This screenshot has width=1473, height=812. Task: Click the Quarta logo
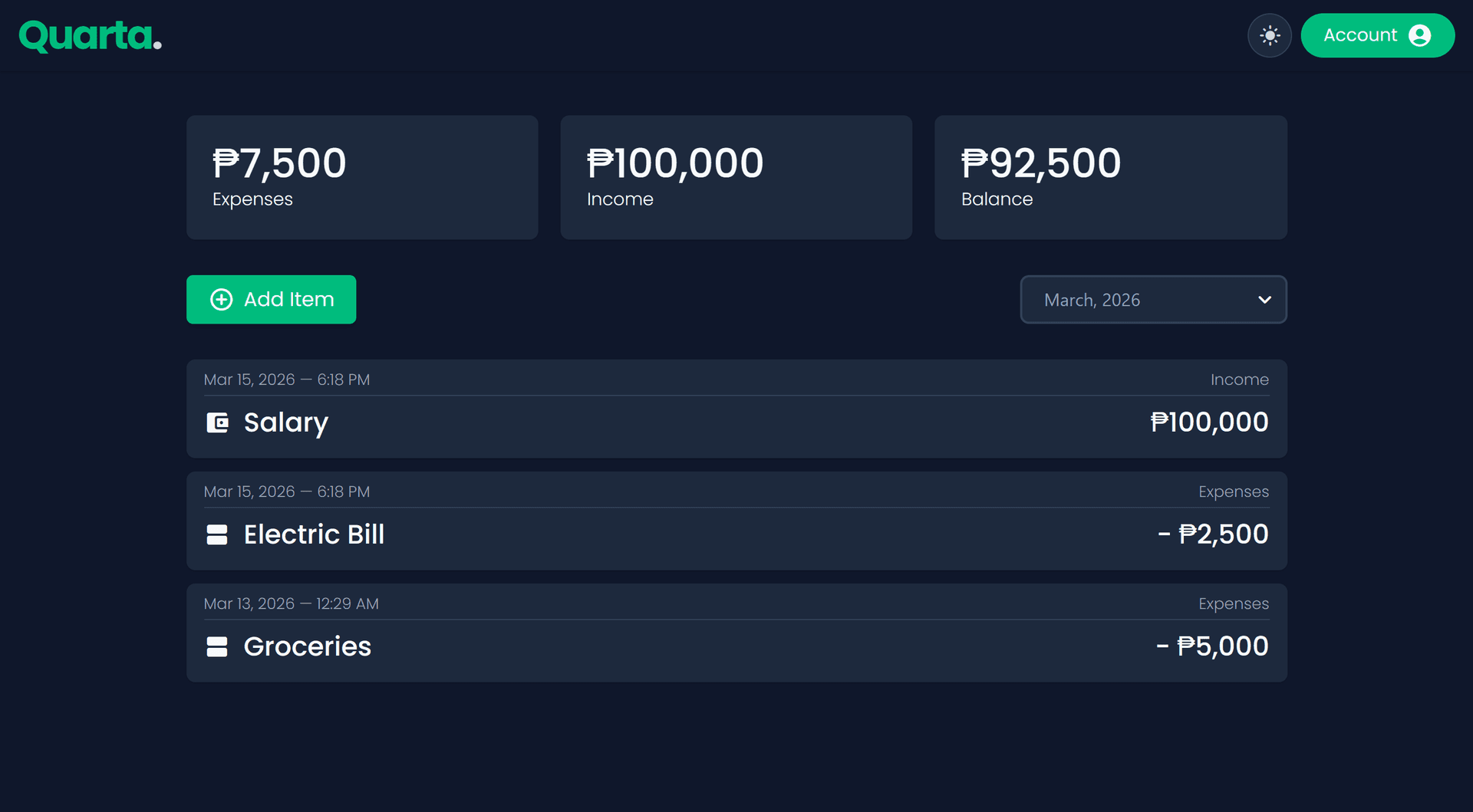91,36
